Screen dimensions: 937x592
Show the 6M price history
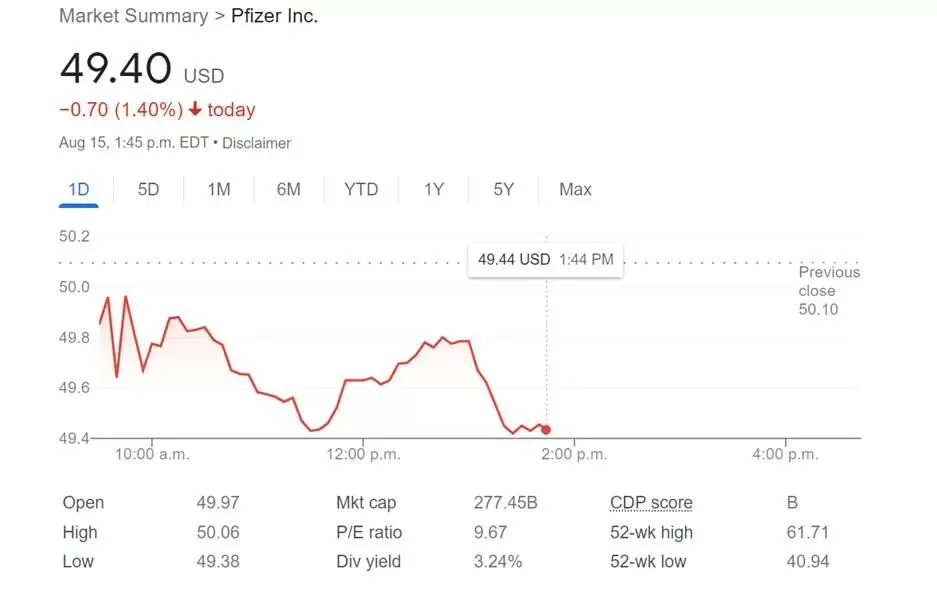click(x=289, y=190)
